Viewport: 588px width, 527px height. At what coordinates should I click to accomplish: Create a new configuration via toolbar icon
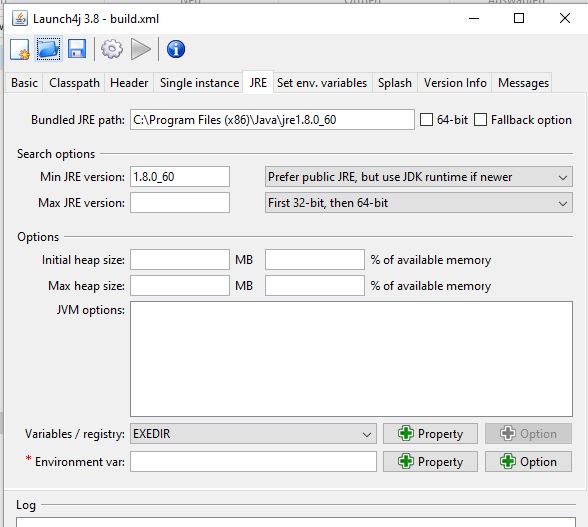point(20,49)
